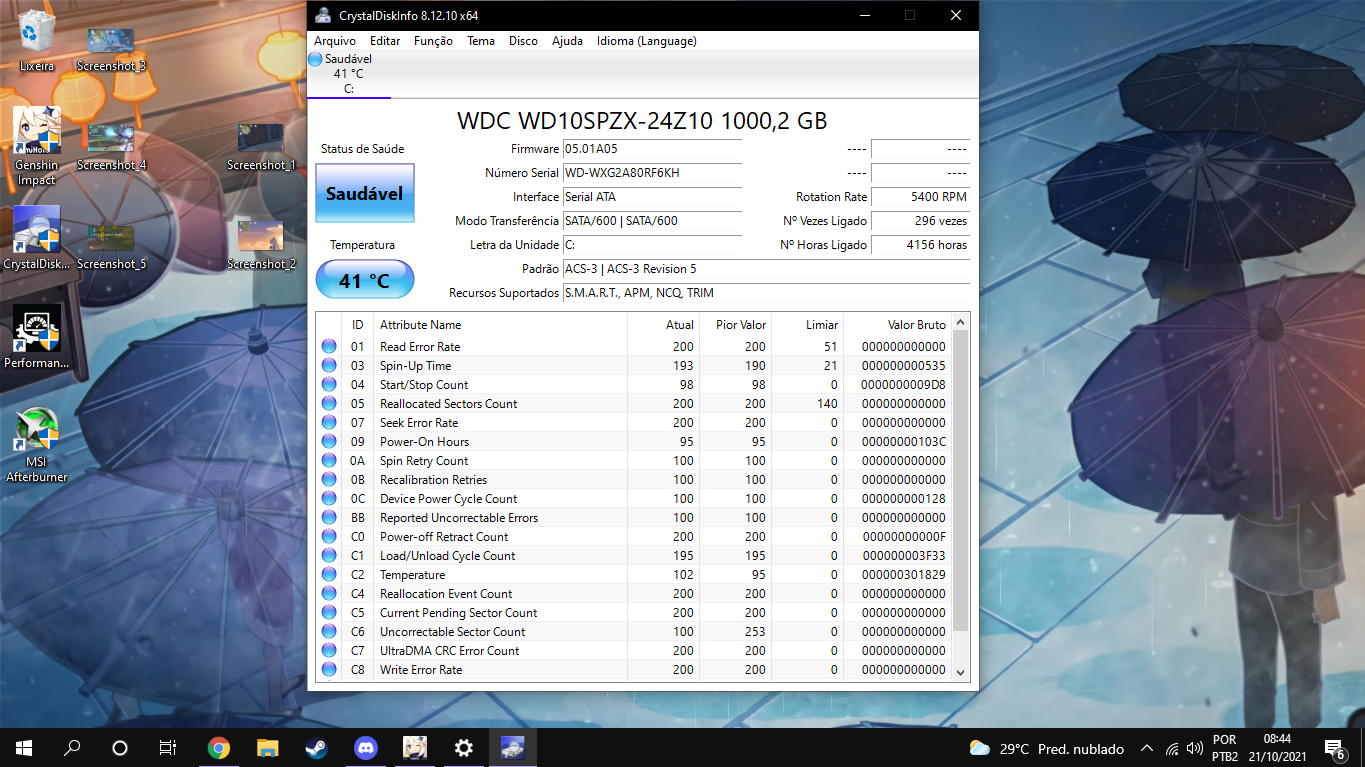Click the status orb for Uncorrectable Sector Count
Screen dimensions: 1365x767
click(x=329, y=632)
